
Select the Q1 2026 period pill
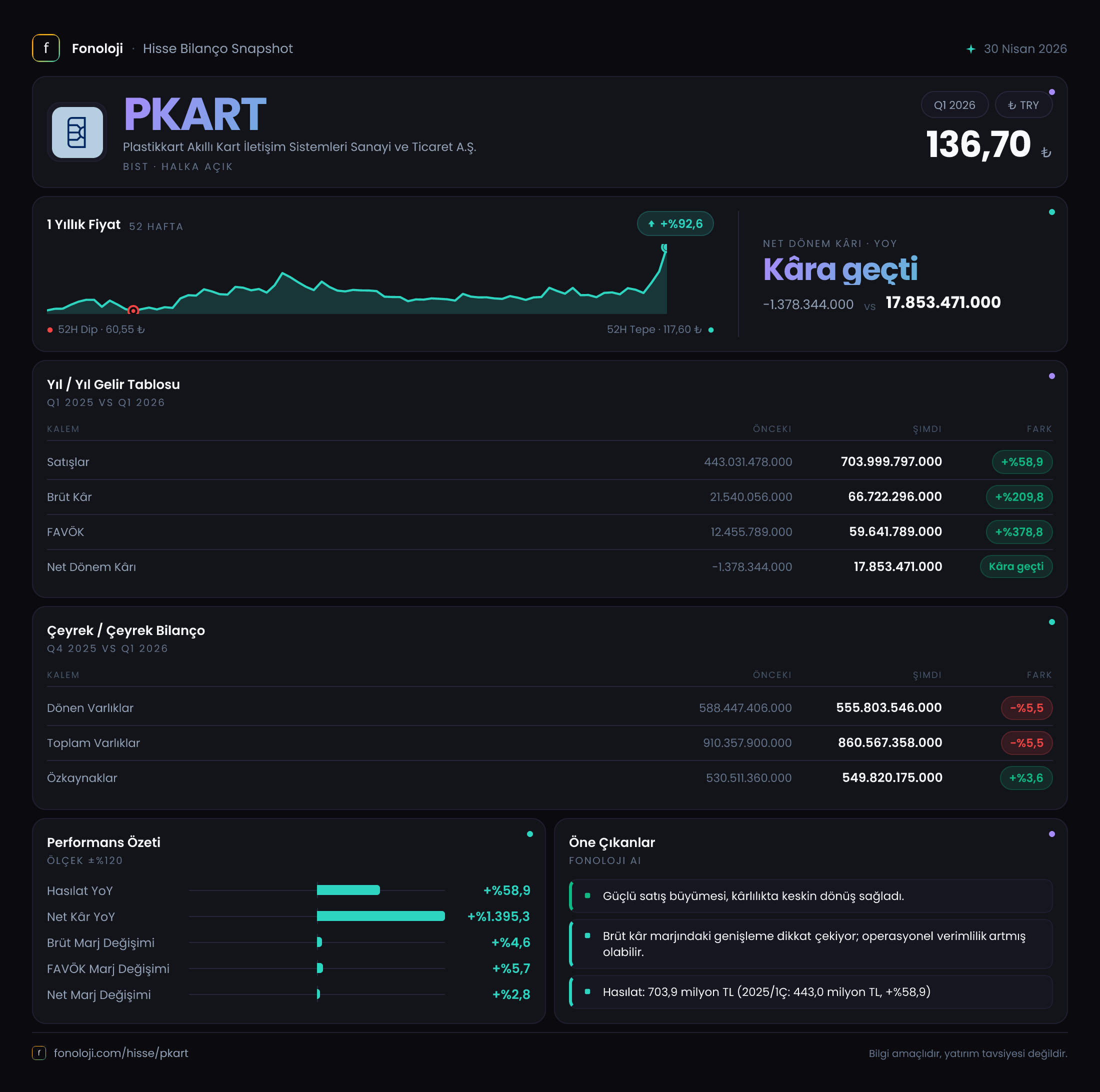coord(954,105)
